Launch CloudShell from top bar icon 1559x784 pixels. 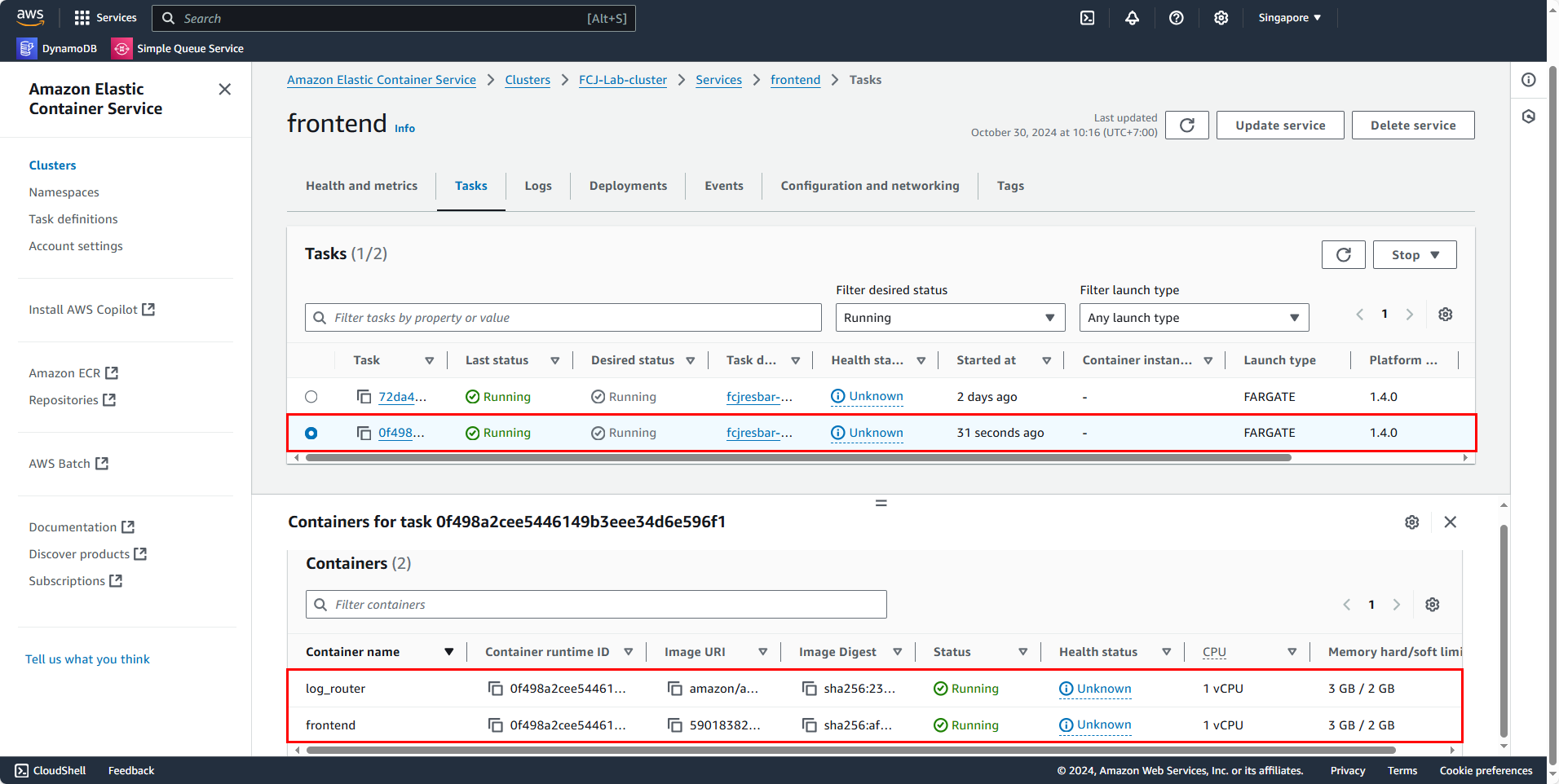tap(1087, 18)
